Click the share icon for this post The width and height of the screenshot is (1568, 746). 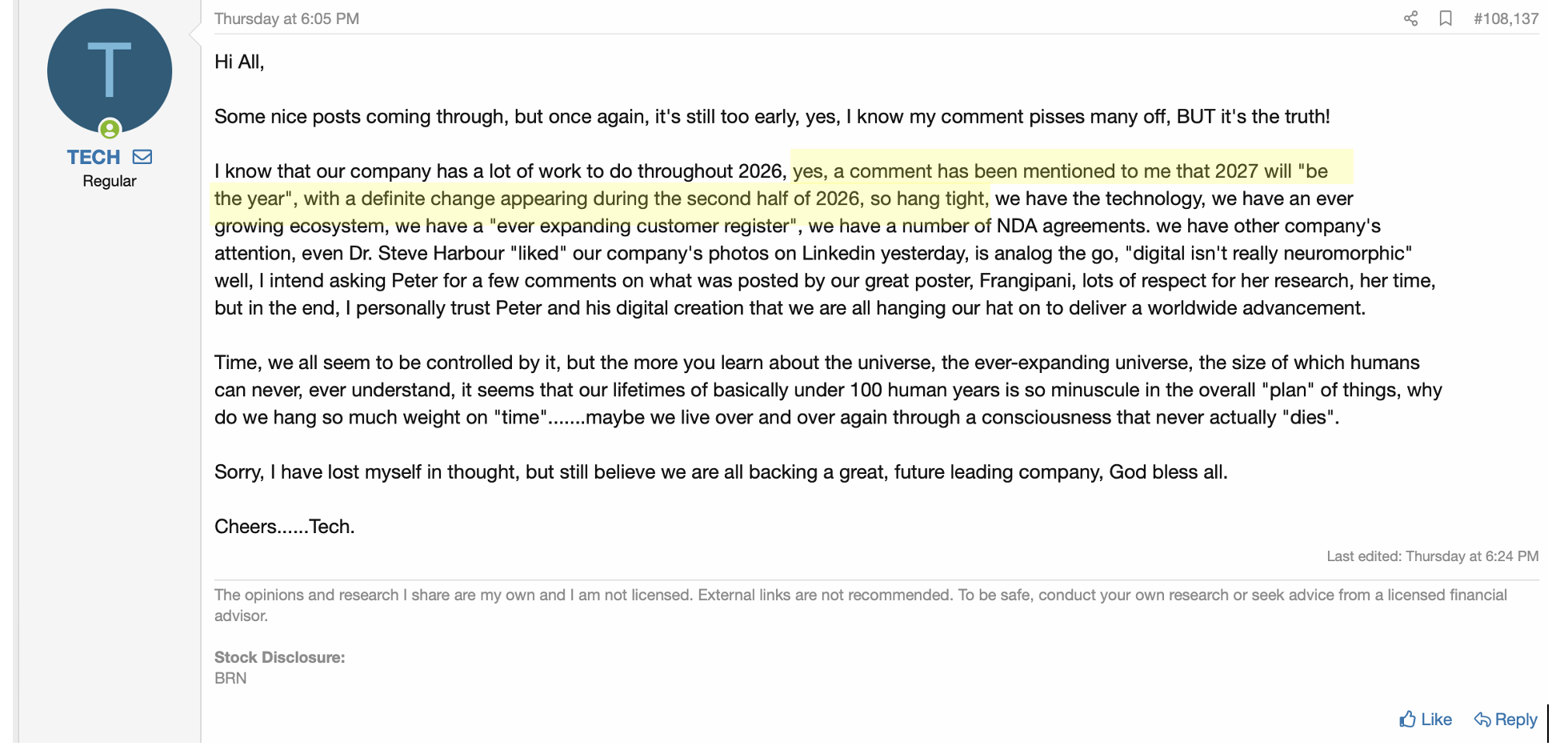1410,18
